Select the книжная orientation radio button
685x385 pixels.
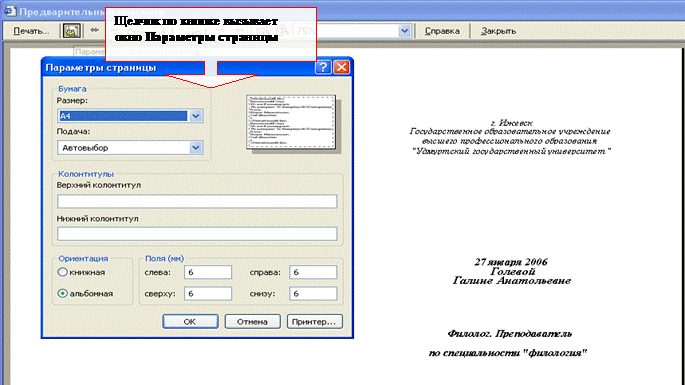(x=62, y=272)
